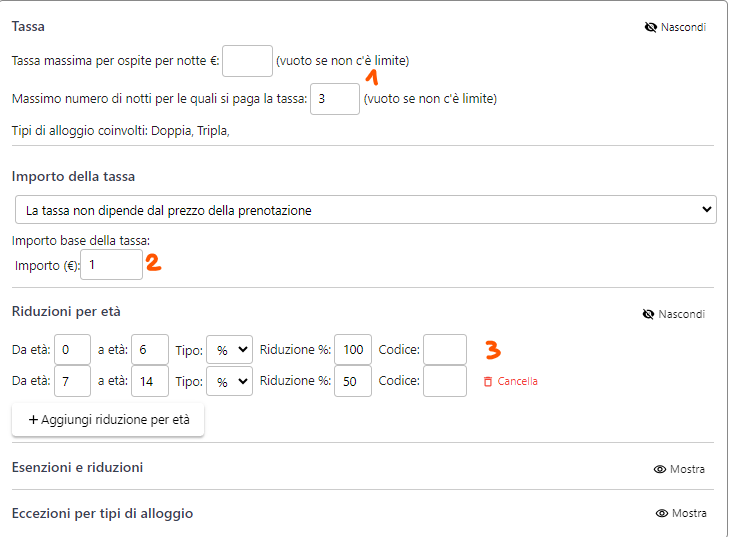Click the Tassa massima per ospite field
Image resolution: width=729 pixels, height=537 pixels.
point(247,61)
